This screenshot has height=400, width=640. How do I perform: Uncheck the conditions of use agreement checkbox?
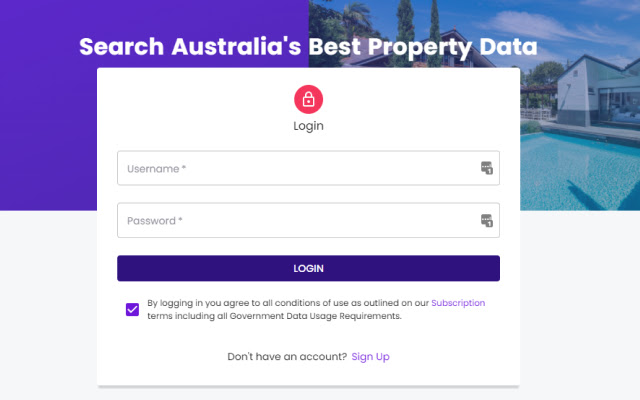(133, 309)
